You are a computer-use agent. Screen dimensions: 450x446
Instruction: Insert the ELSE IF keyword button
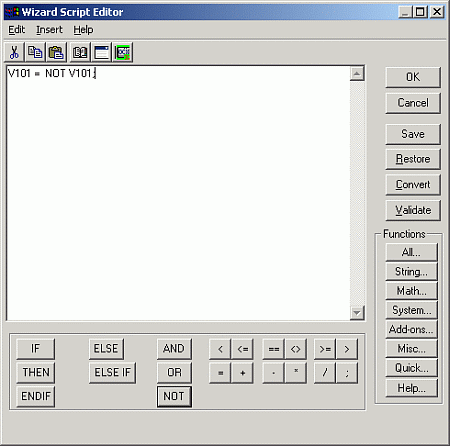pos(112,373)
